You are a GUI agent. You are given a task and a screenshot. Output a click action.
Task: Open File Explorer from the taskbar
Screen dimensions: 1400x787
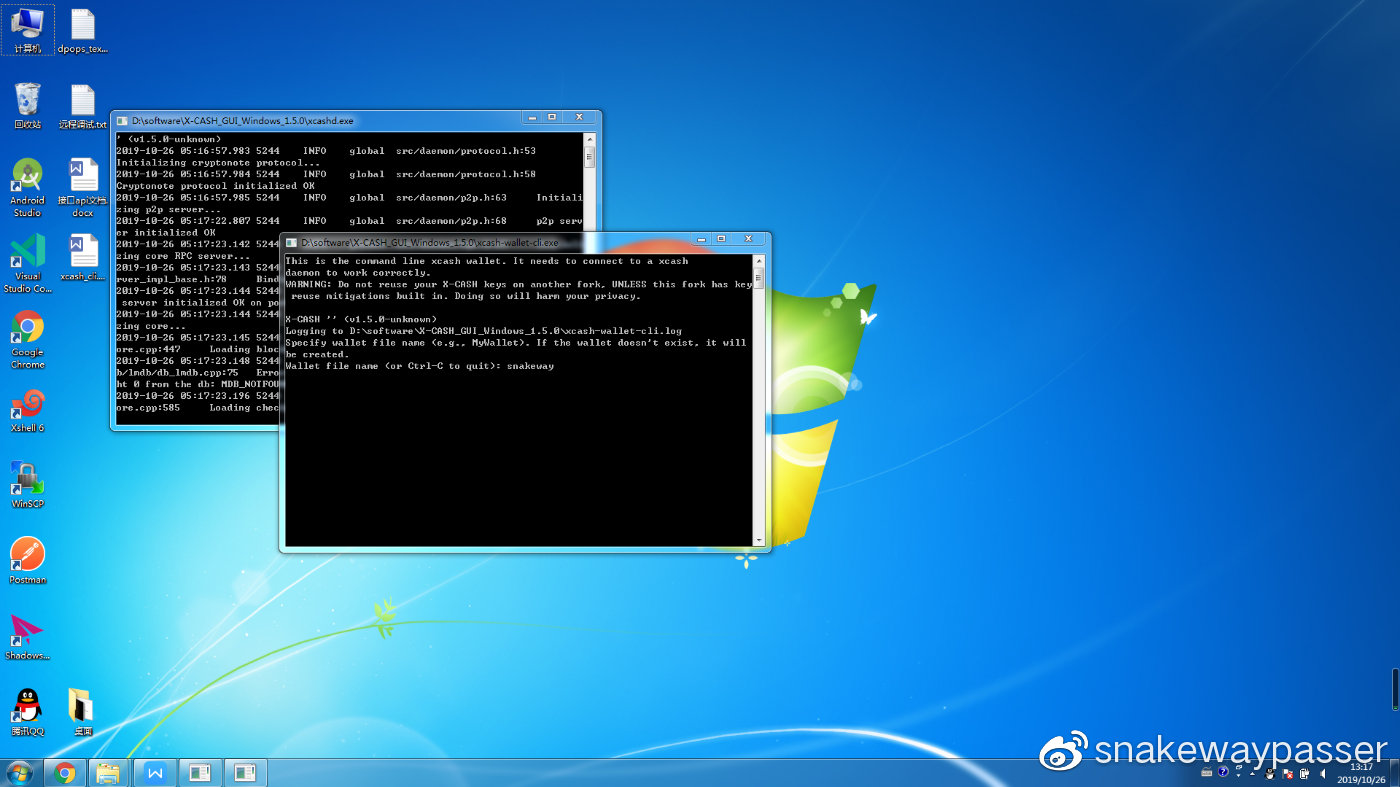coord(108,772)
